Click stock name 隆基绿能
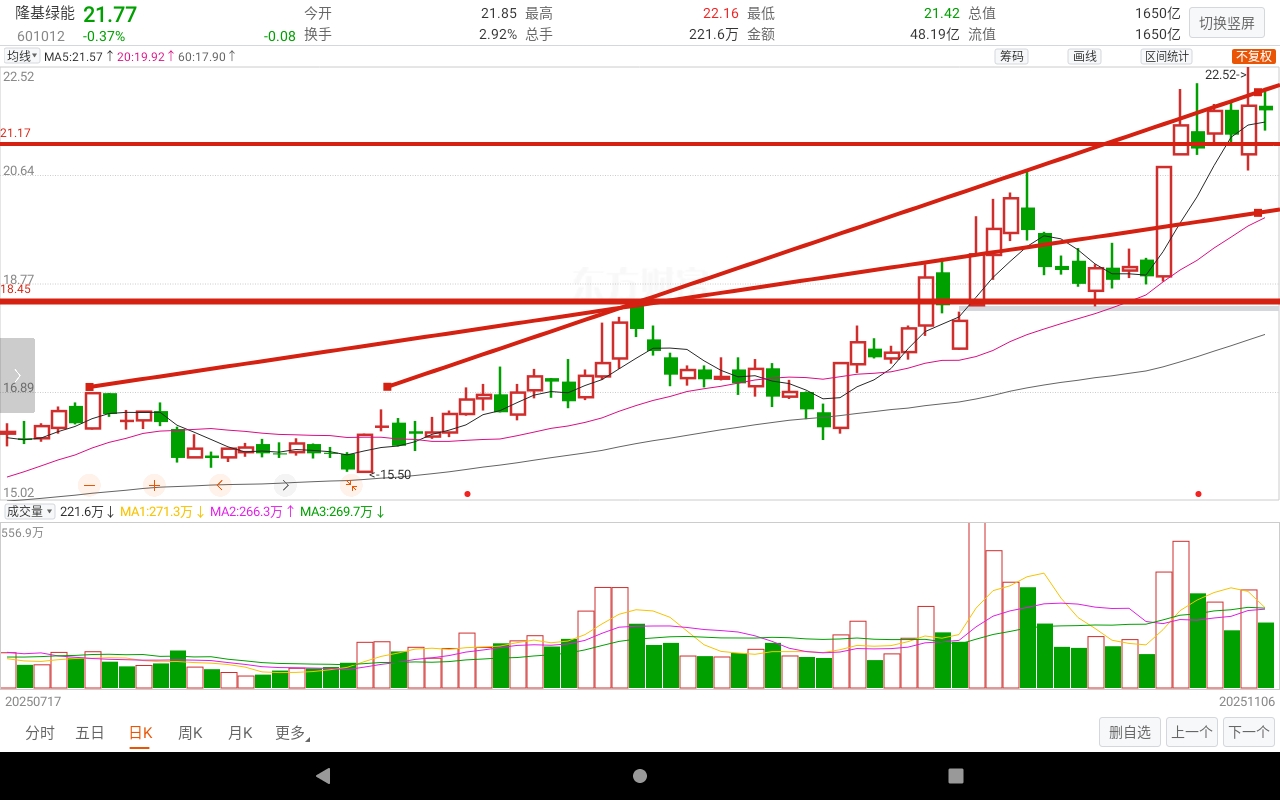Screen dimensions: 1280x800 46,14
